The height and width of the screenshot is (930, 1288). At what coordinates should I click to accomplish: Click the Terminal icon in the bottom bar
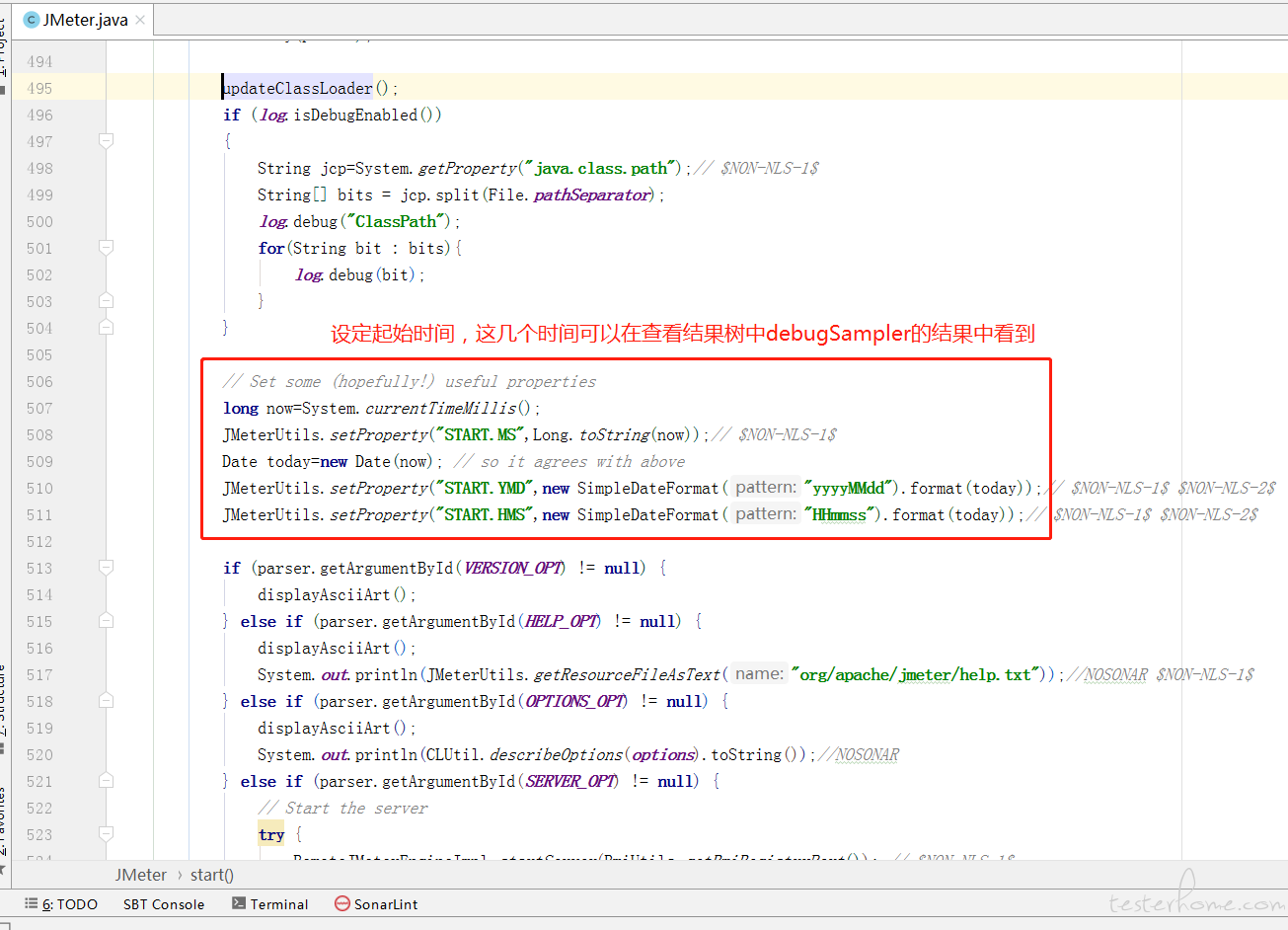pos(239,903)
